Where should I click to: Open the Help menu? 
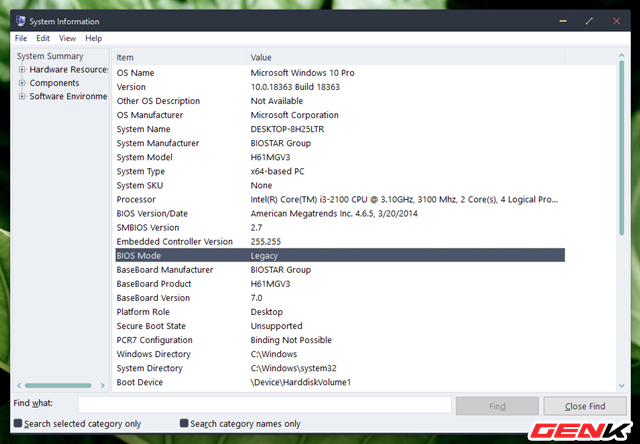[x=93, y=38]
